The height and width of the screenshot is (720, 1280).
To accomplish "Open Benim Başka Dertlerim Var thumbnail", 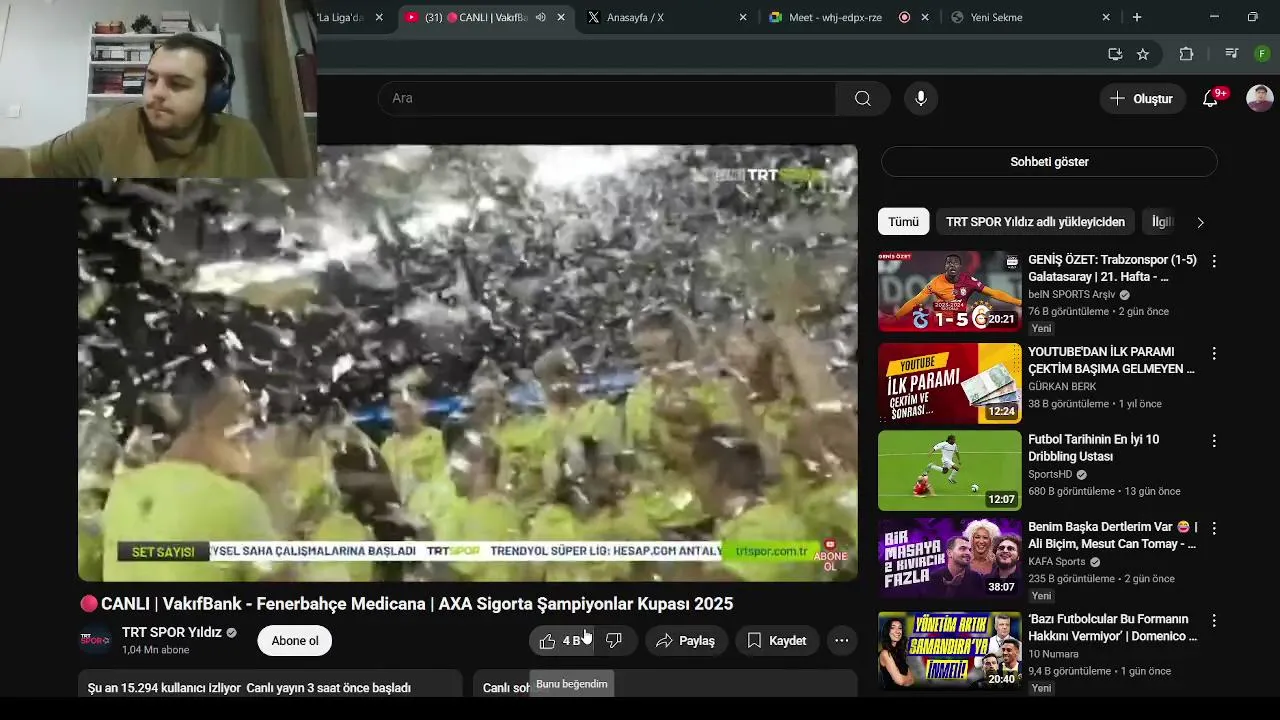I will (949, 558).
